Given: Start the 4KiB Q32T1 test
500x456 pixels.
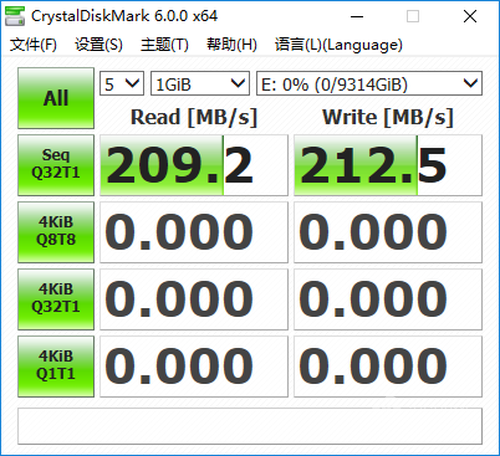Looking at the screenshot, I should click(x=56, y=299).
